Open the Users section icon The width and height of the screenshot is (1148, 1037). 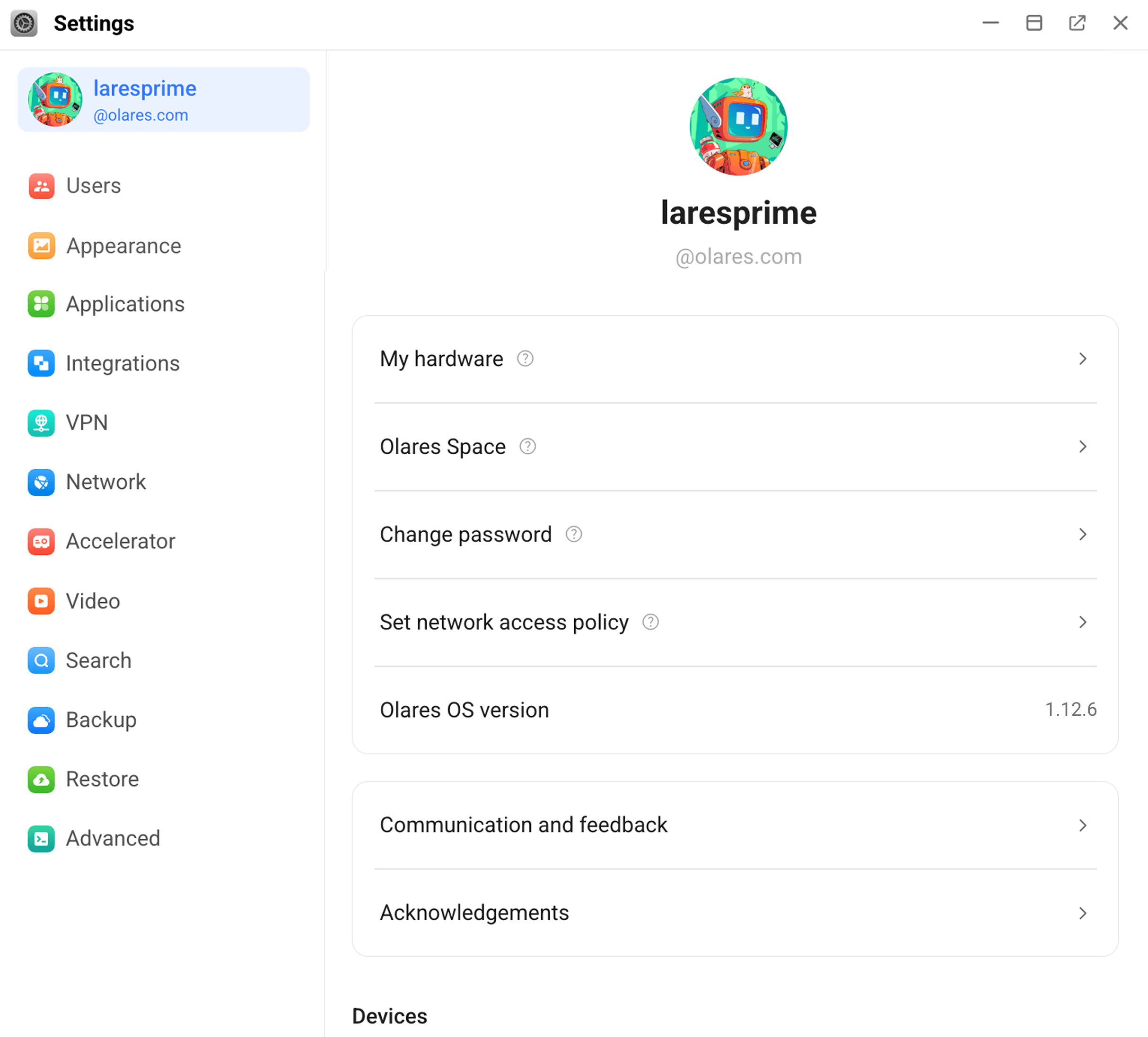click(x=41, y=185)
